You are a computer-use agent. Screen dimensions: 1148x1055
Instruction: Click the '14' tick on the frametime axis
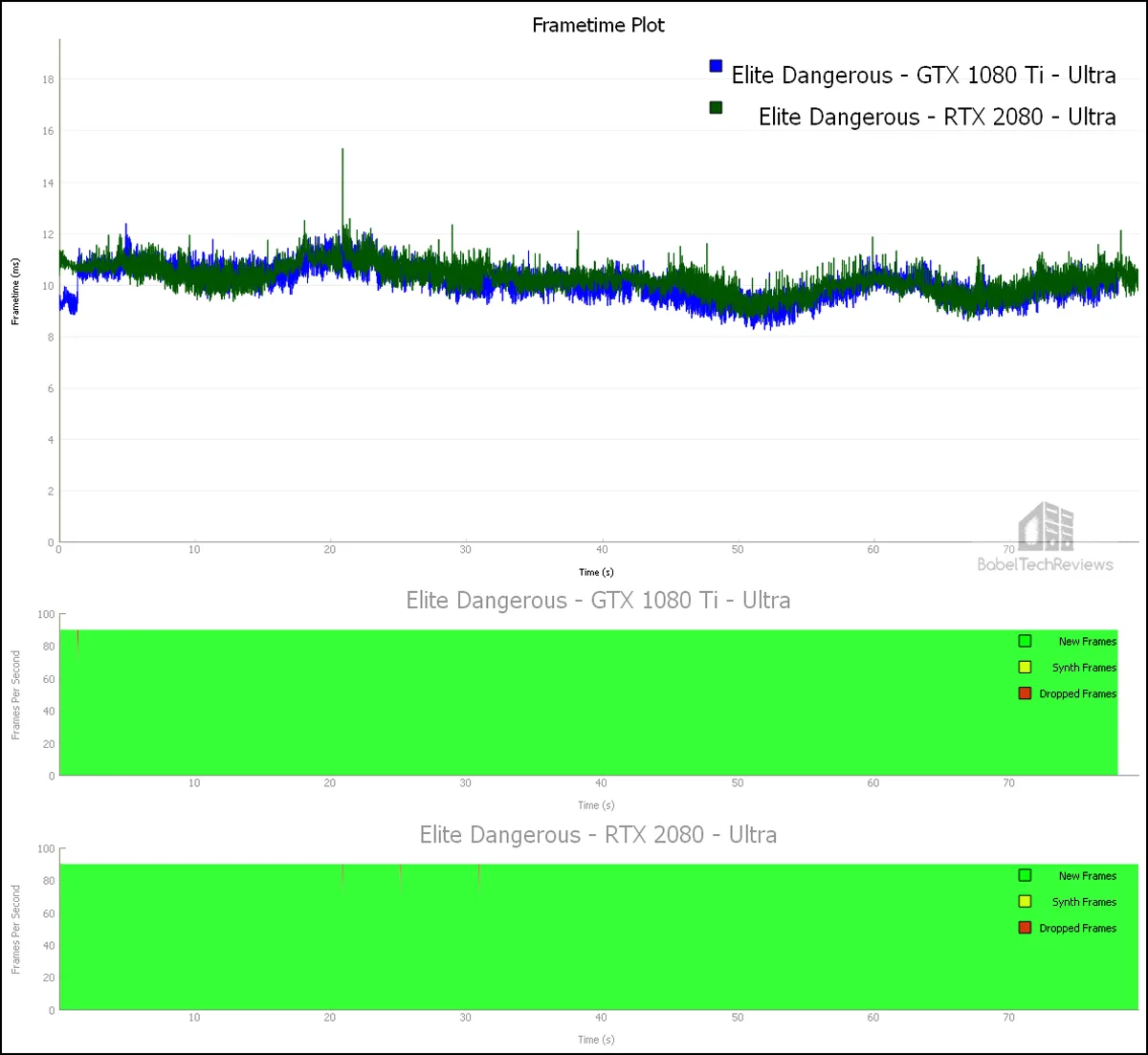pyautogui.click(x=48, y=183)
